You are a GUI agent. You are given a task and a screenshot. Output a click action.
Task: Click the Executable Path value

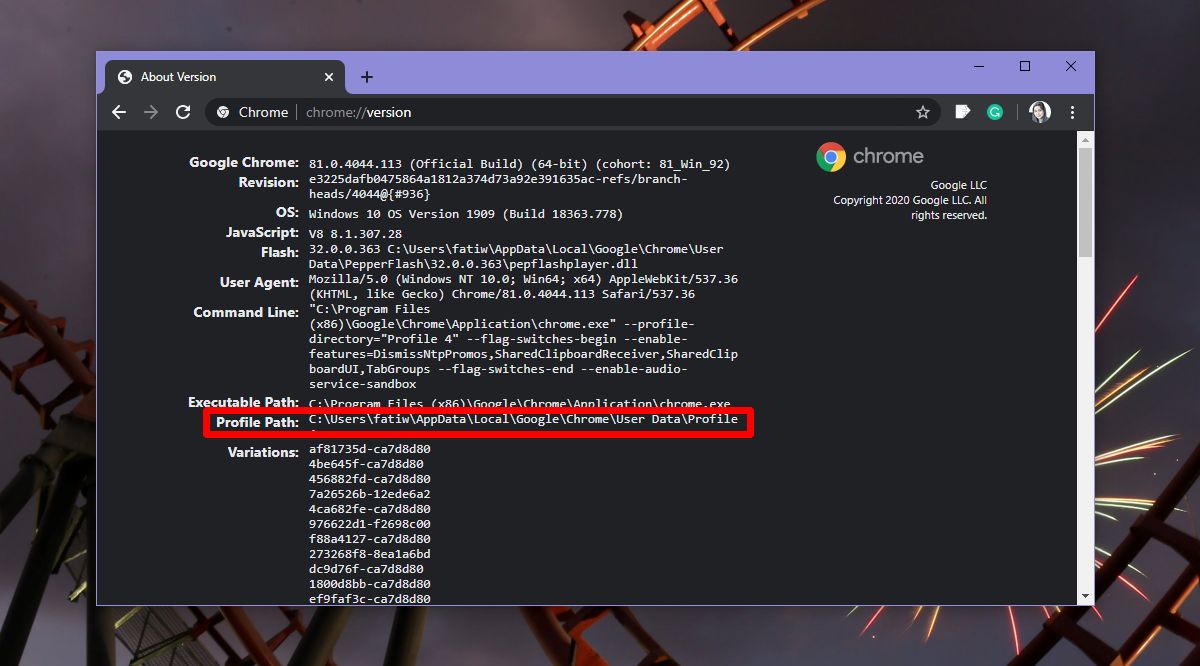coord(519,403)
